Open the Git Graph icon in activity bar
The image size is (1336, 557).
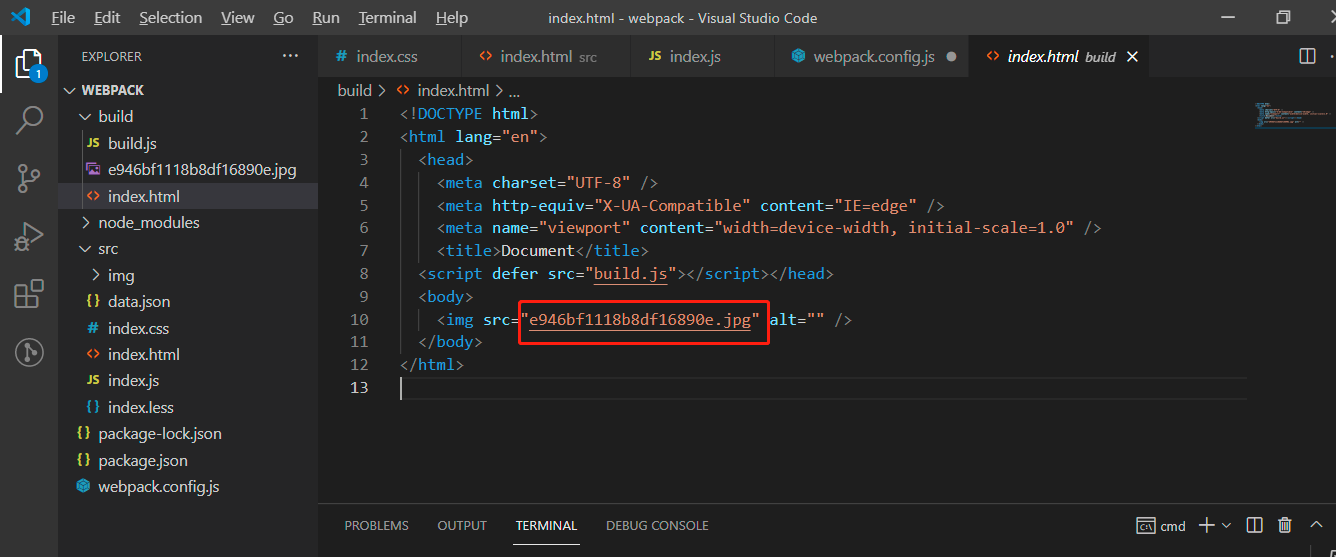pyautogui.click(x=29, y=352)
